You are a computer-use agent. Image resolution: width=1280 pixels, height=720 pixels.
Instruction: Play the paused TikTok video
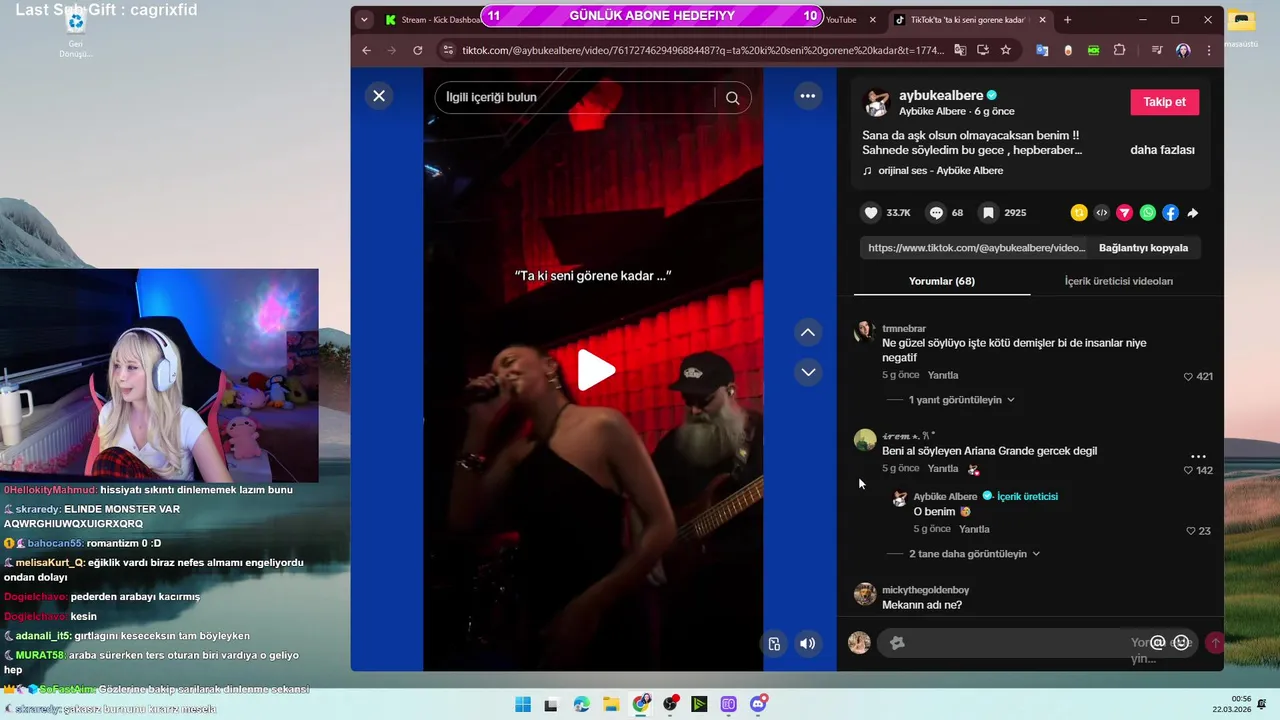(x=596, y=370)
